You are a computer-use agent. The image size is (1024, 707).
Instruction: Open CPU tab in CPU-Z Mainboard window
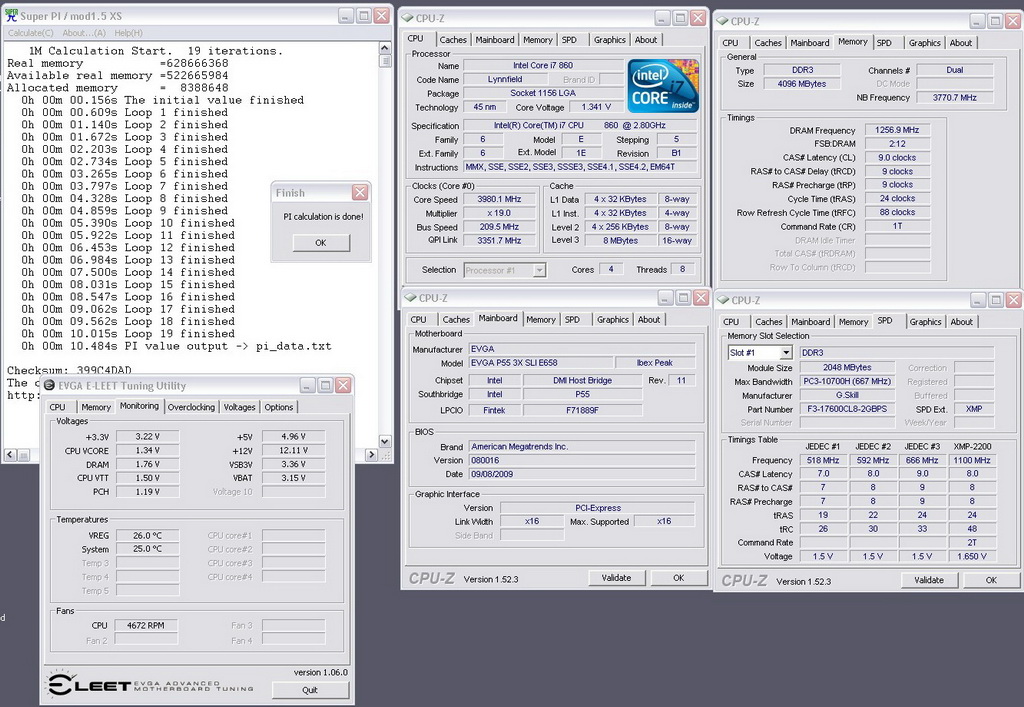pyautogui.click(x=418, y=319)
